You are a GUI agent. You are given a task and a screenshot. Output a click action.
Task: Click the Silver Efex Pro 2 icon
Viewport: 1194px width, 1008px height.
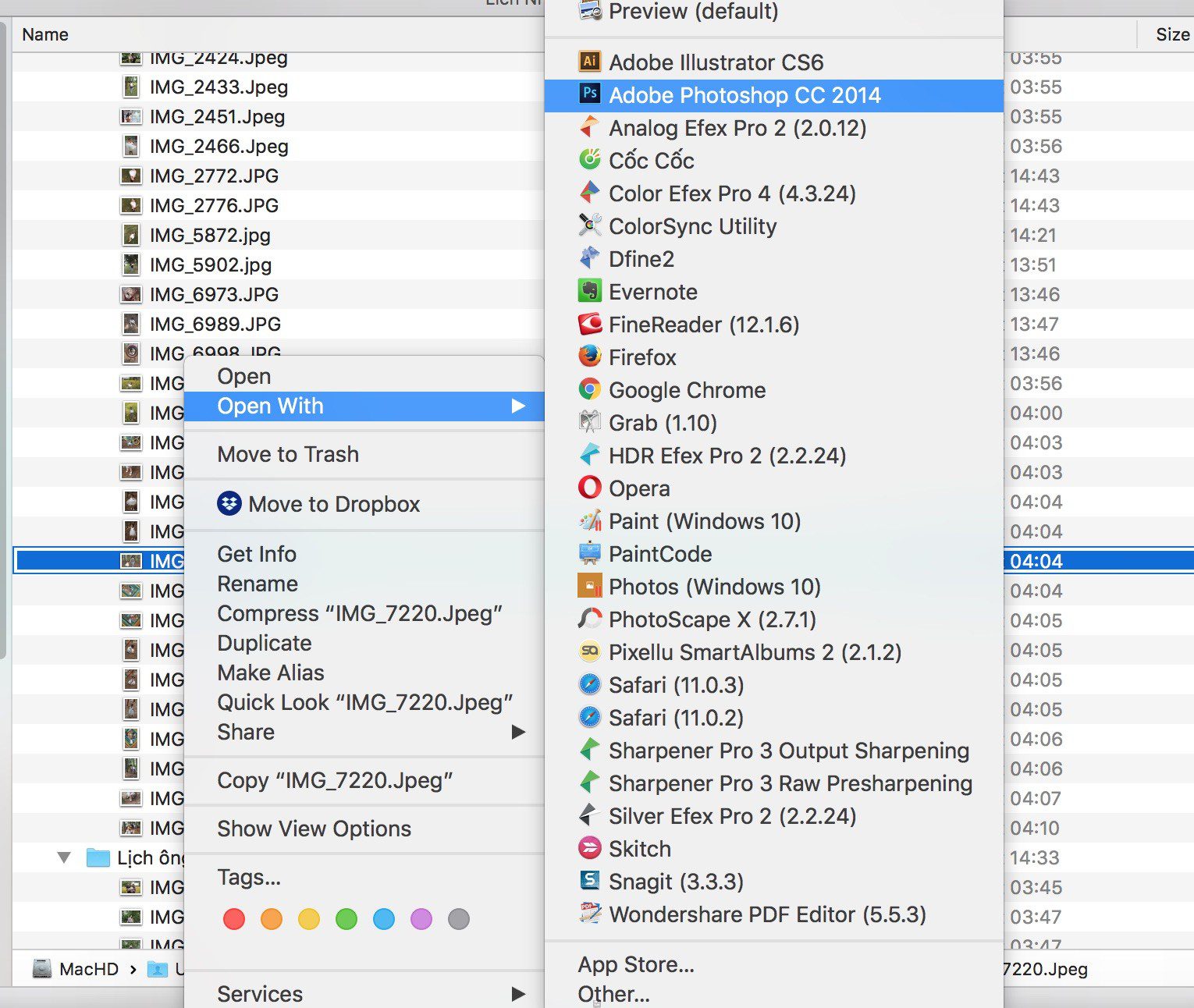pos(589,815)
